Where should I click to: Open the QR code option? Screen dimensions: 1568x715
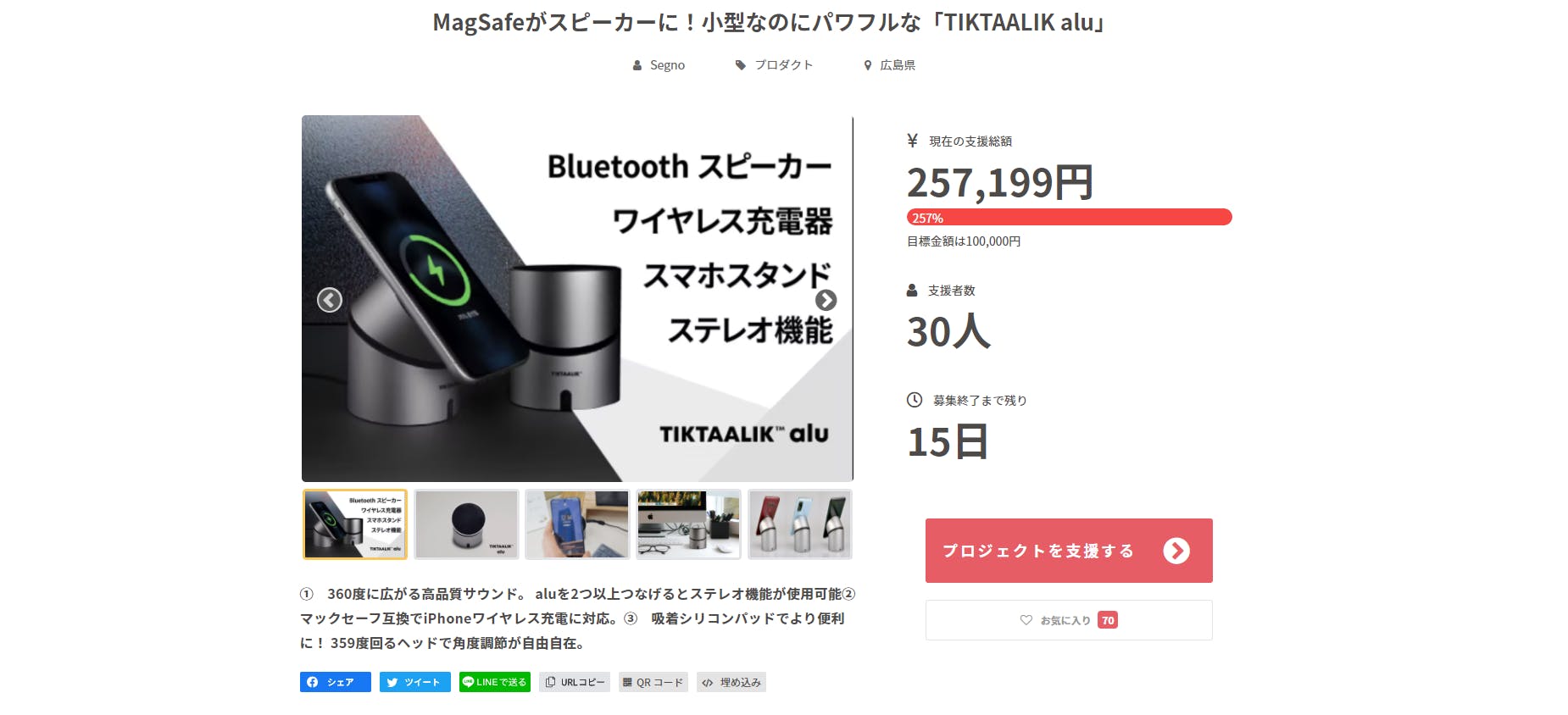(653, 682)
